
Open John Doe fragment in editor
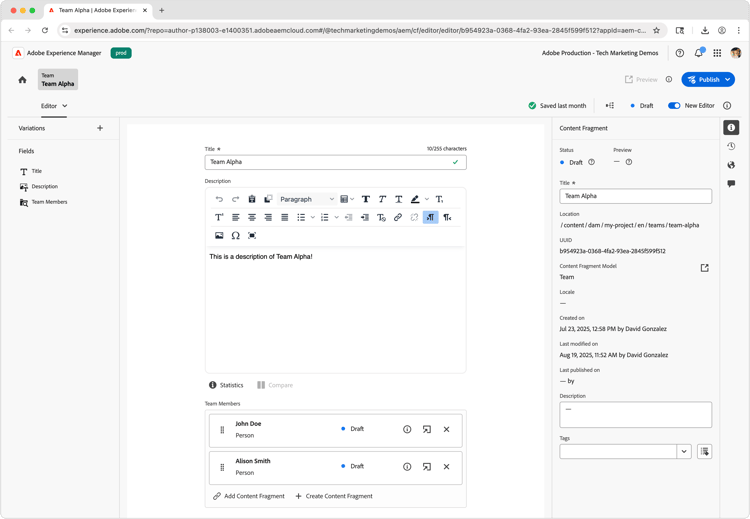click(x=427, y=430)
